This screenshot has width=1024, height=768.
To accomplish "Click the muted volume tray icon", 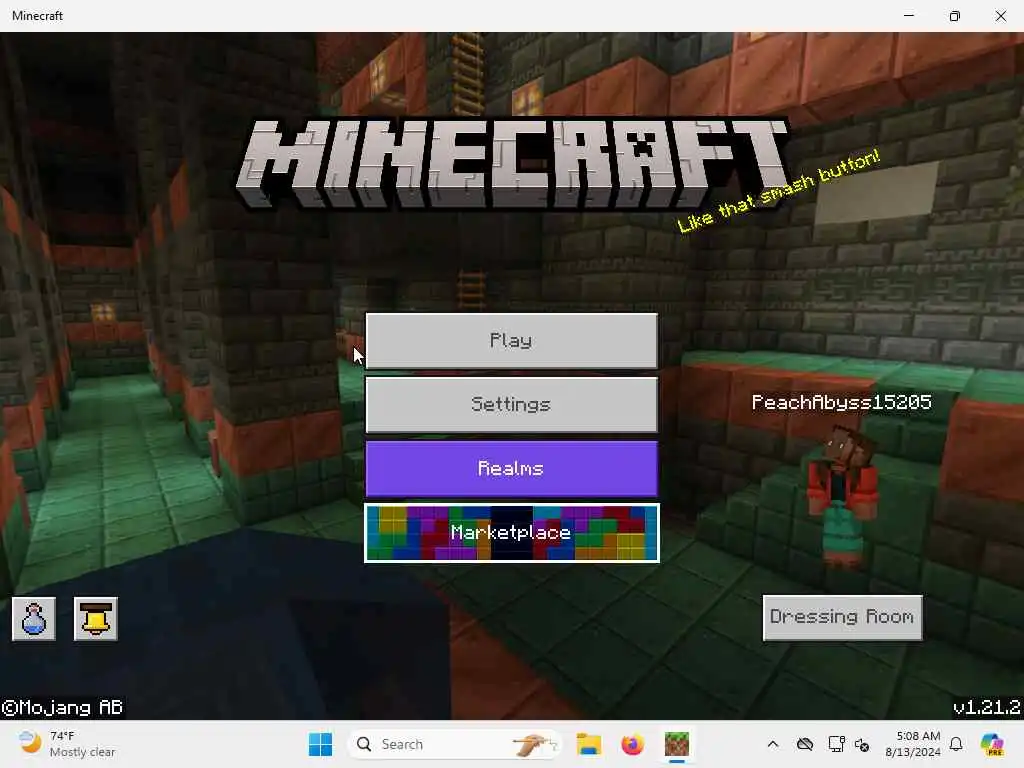I will [862, 745].
